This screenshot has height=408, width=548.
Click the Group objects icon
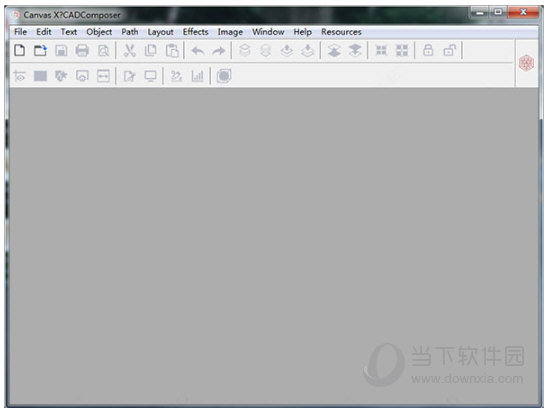381,51
